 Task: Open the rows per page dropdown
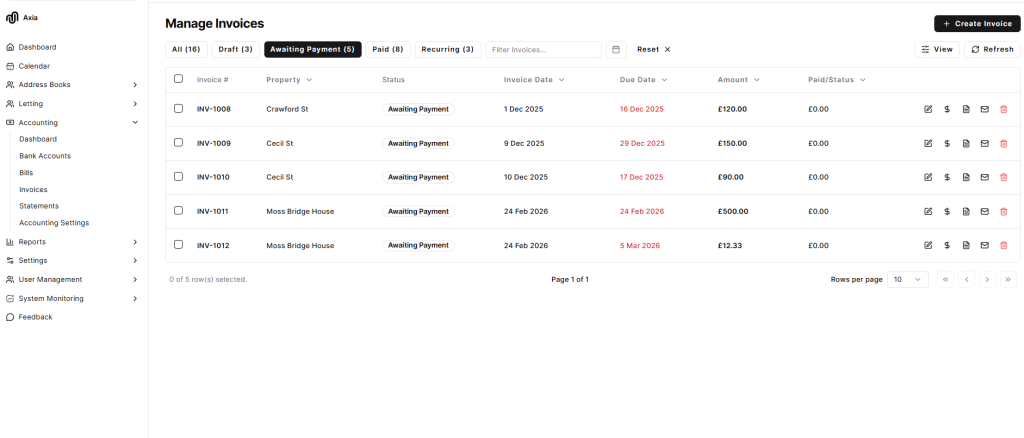pyautogui.click(x=907, y=280)
